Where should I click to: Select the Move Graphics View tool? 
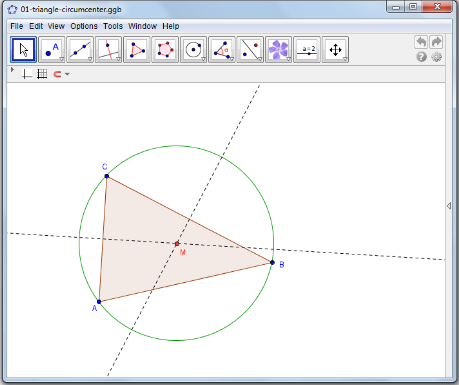click(x=335, y=50)
